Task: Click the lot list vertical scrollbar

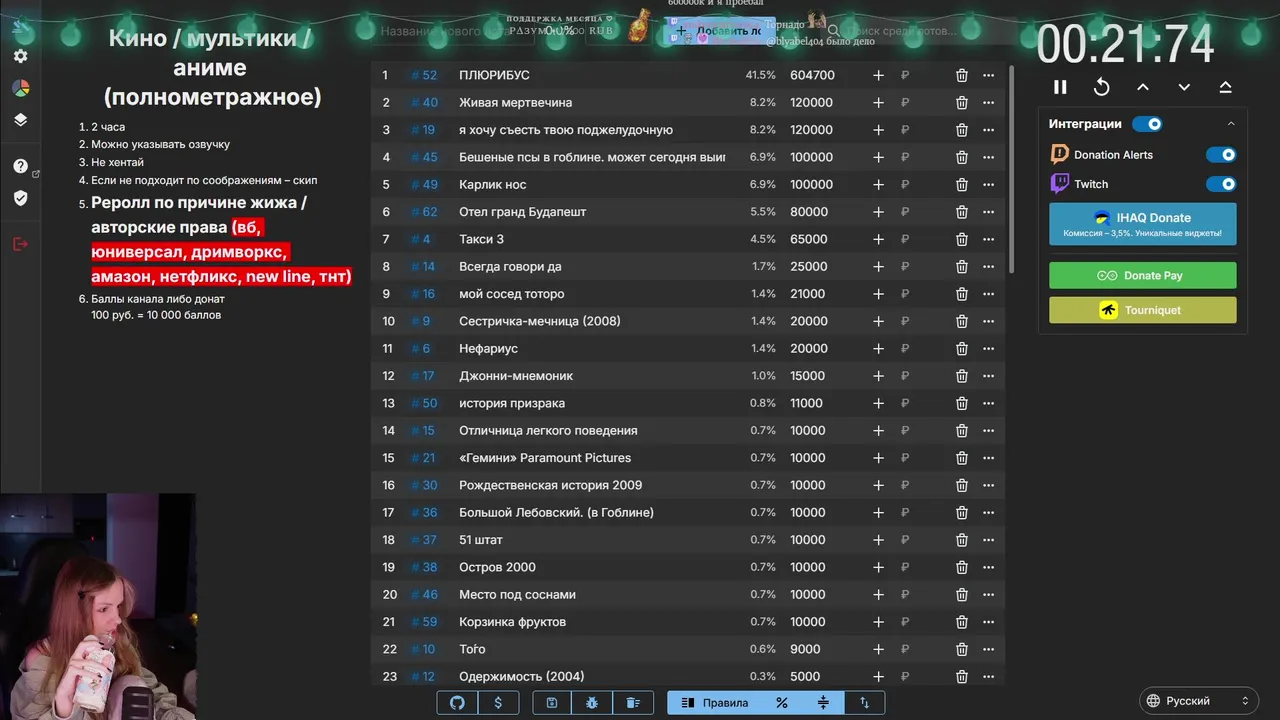Action: (1013, 170)
